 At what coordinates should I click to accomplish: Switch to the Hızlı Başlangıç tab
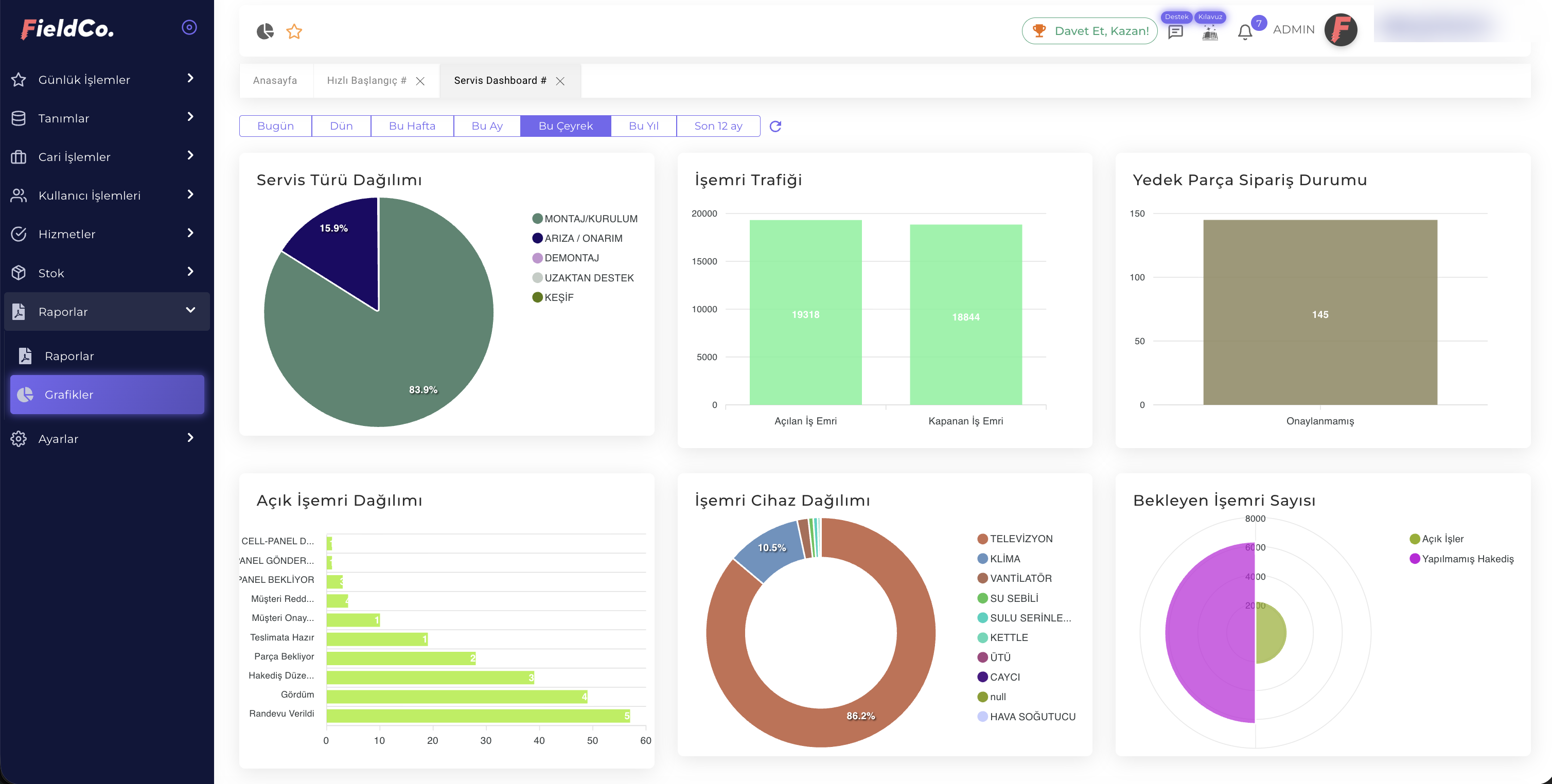[x=366, y=81]
